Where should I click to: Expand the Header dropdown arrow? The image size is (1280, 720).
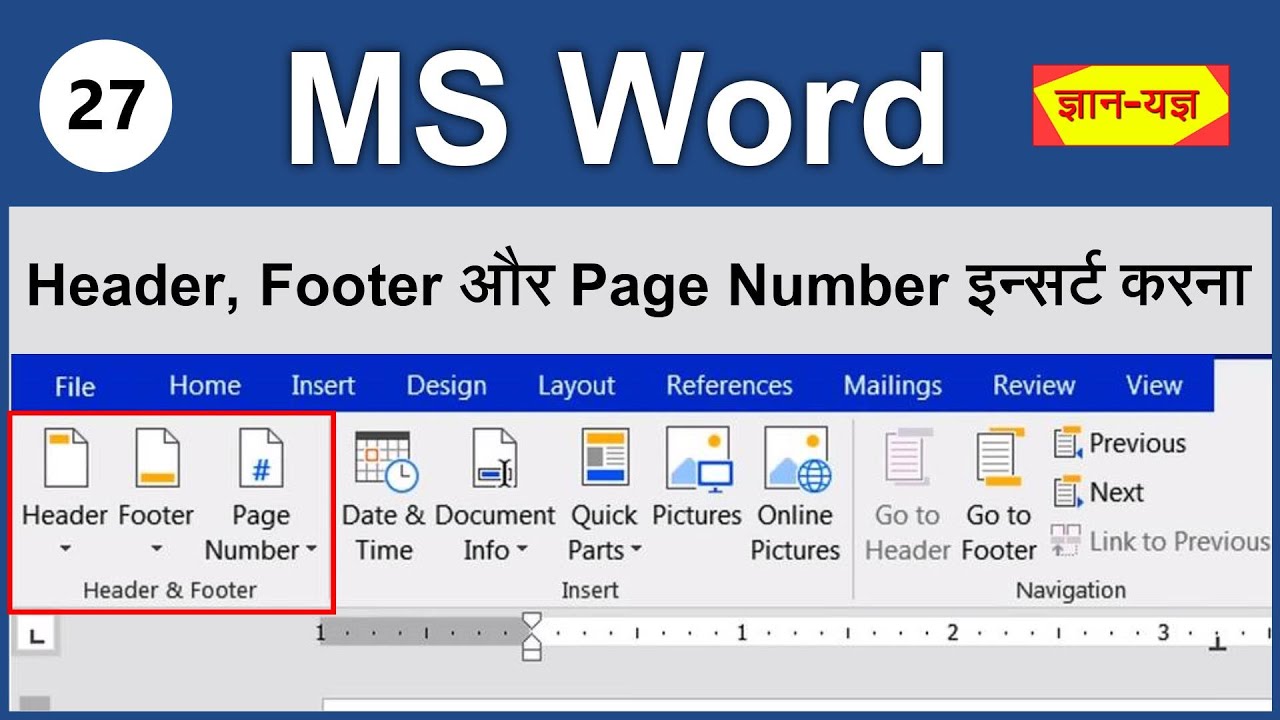click(x=65, y=548)
